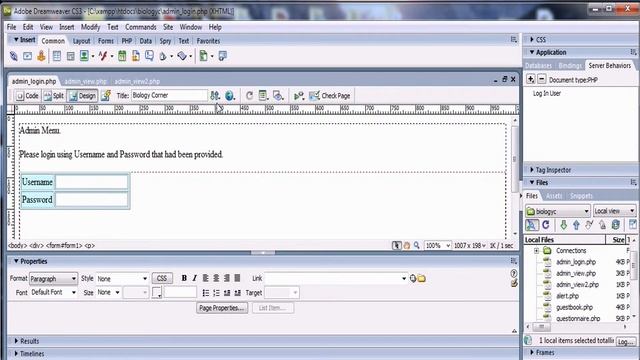Click the CSS button in Properties

[x=162, y=278]
